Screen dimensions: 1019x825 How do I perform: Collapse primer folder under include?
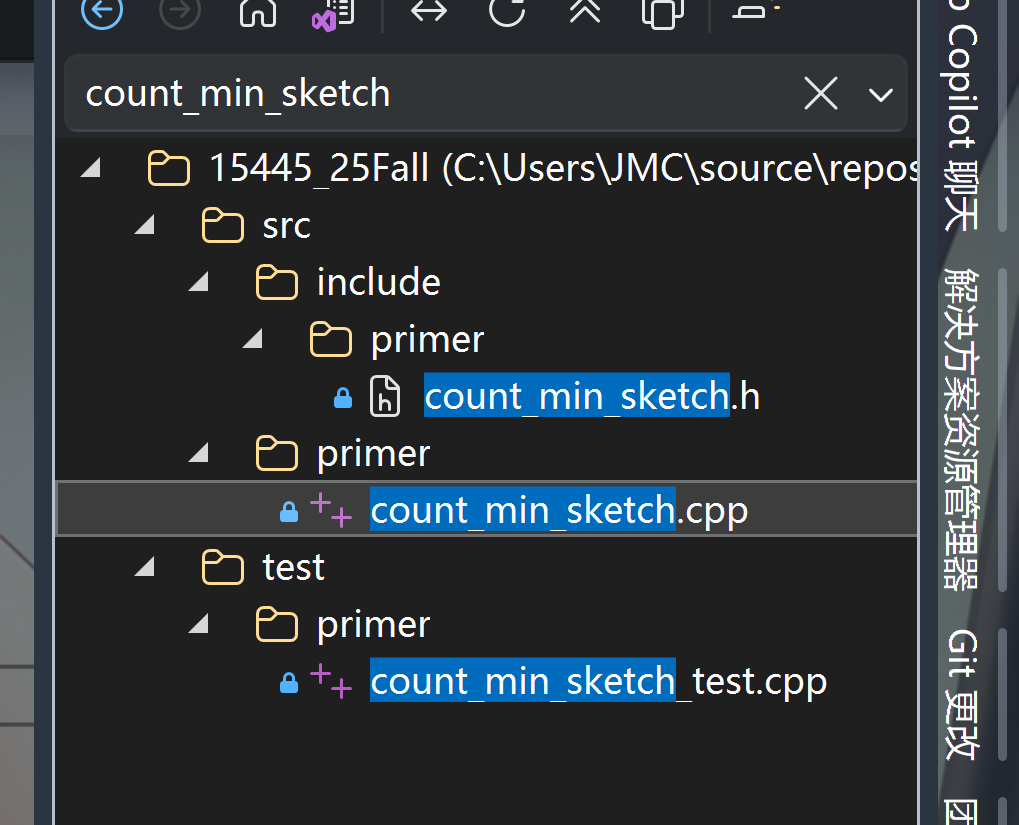click(x=253, y=339)
